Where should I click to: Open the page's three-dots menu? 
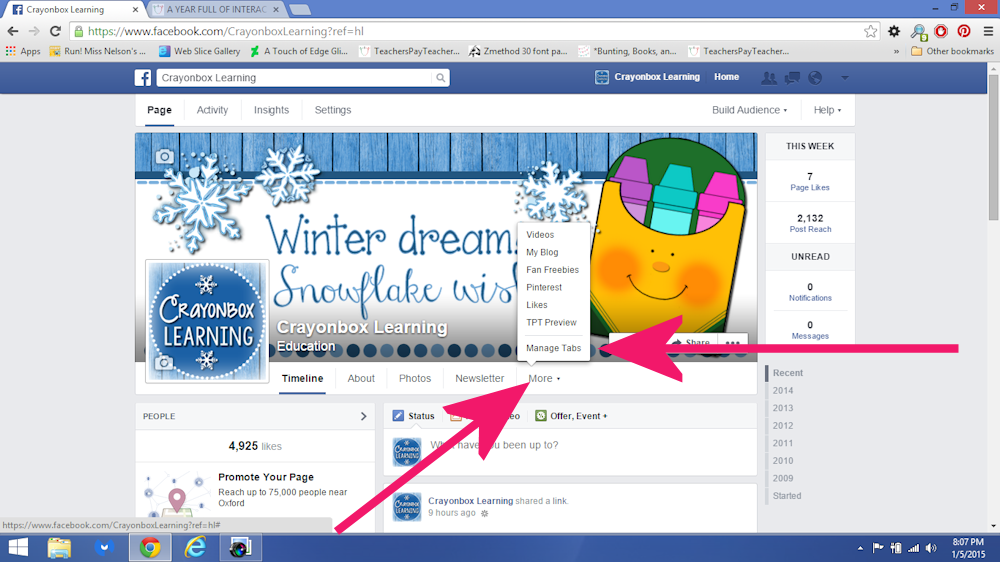(x=733, y=343)
